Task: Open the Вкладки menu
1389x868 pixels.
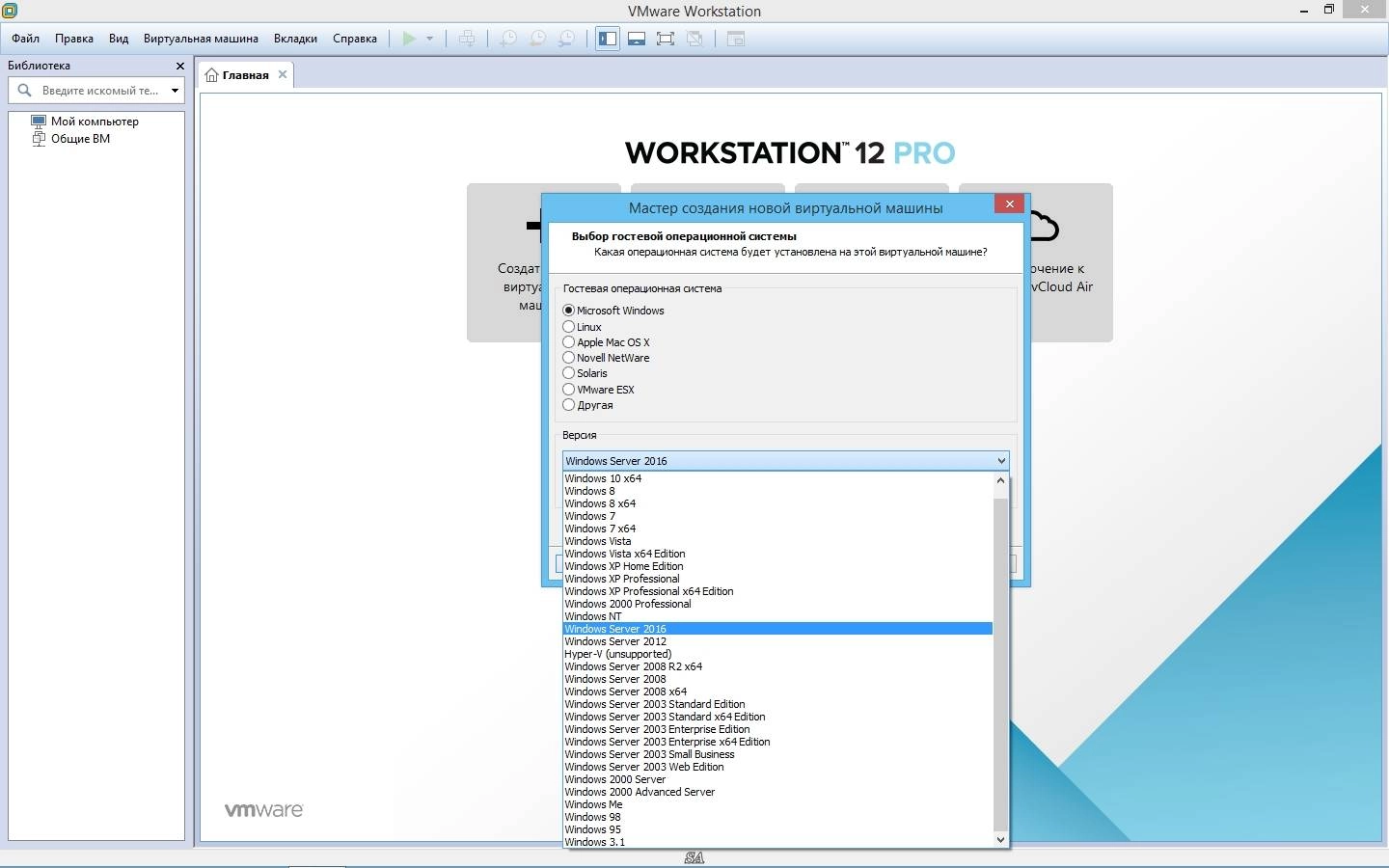Action: coord(295,39)
